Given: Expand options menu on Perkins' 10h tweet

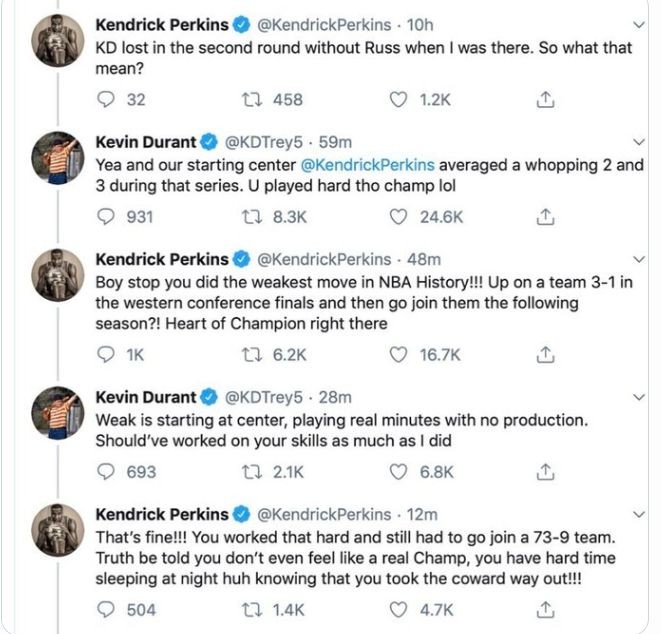Looking at the screenshot, I should [x=640, y=22].
